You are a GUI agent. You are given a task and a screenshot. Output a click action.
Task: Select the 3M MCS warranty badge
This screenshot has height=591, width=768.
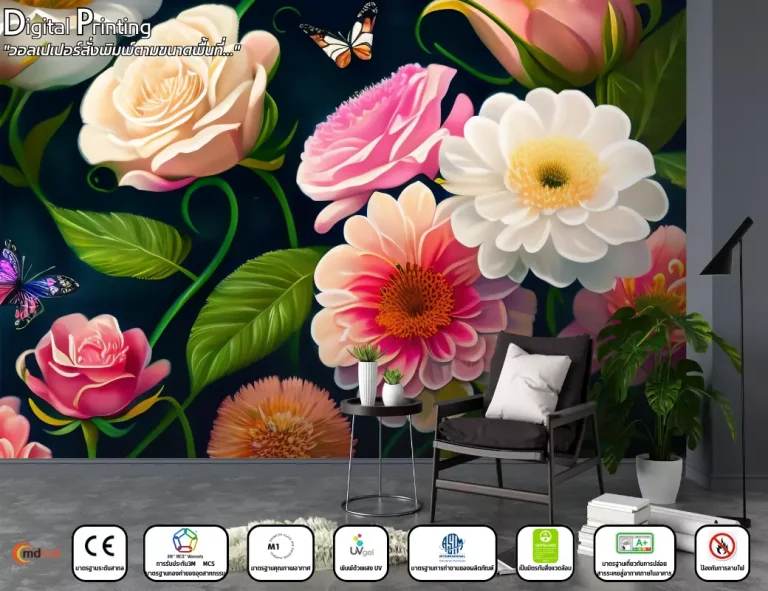[x=185, y=552]
